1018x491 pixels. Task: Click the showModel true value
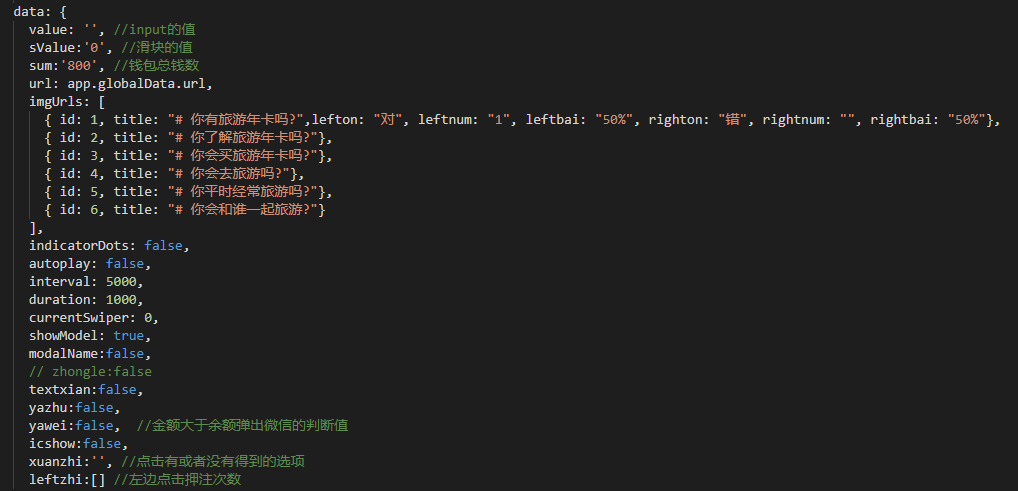[128, 335]
